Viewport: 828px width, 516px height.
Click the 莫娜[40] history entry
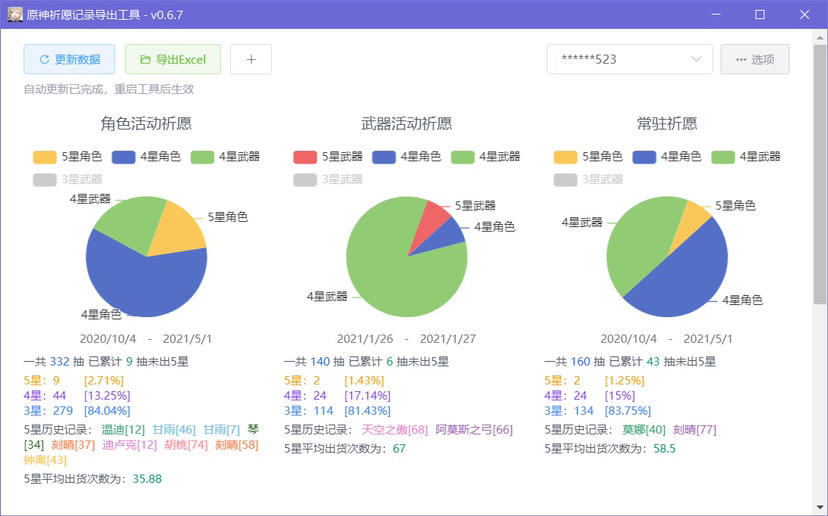644,429
